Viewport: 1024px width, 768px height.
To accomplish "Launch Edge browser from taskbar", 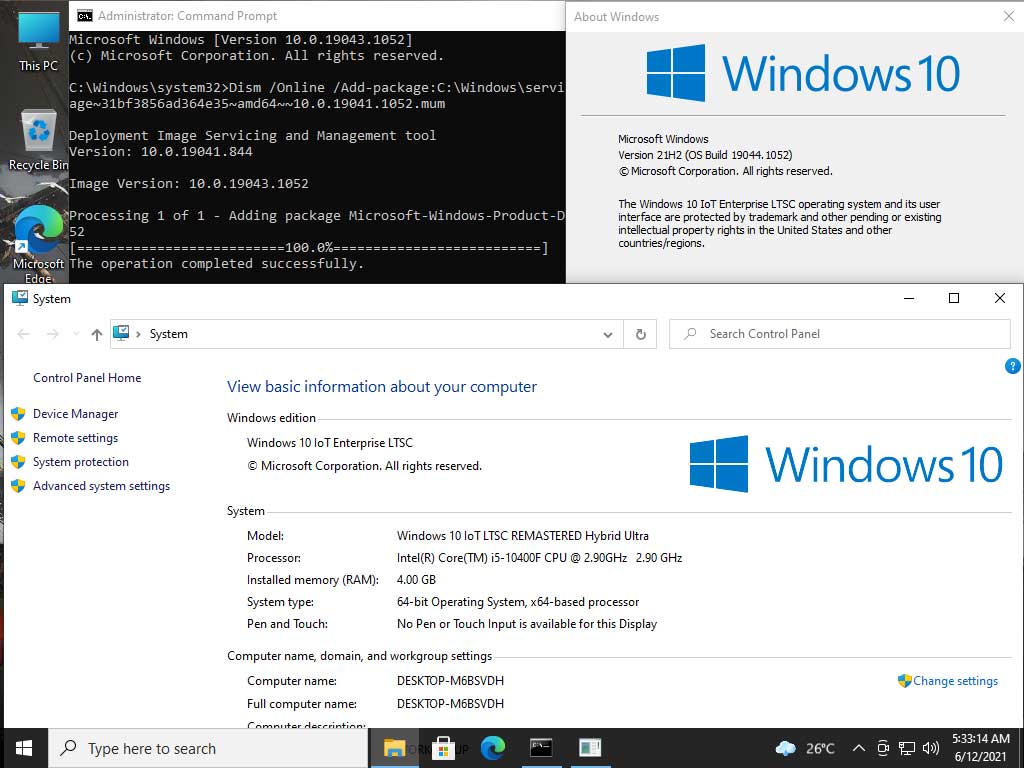I will [492, 748].
